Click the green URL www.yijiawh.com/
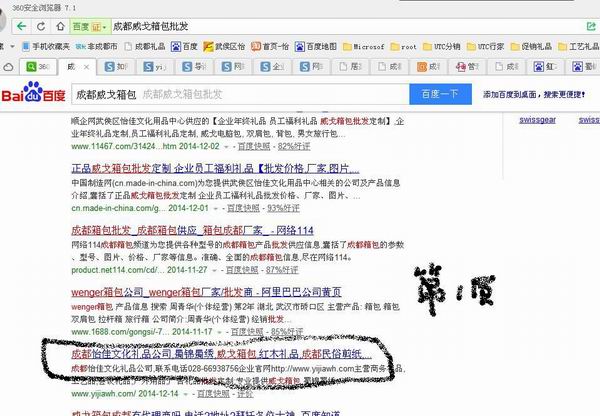Screen dimensions: 600x416 point(103,394)
